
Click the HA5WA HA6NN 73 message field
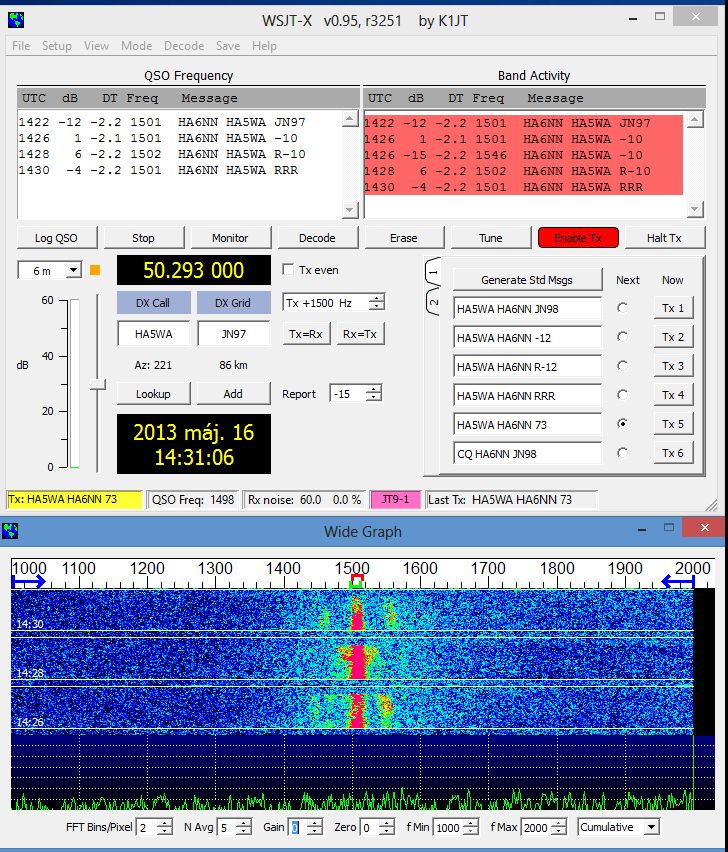(x=528, y=424)
